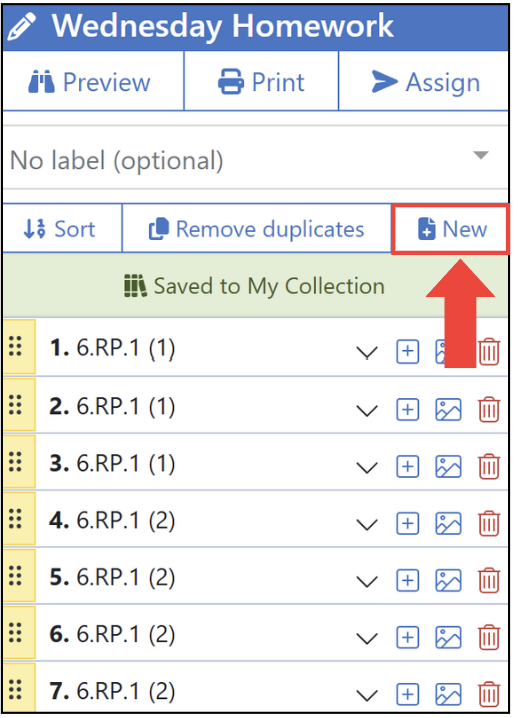
Task: Click the Print button
Action: pos(261,82)
